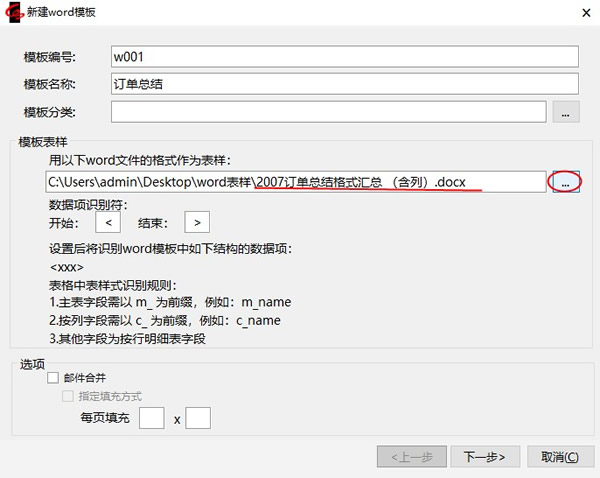The height and width of the screenshot is (478, 600).
Task: Browse for a Word sample file
Action: click(565, 182)
